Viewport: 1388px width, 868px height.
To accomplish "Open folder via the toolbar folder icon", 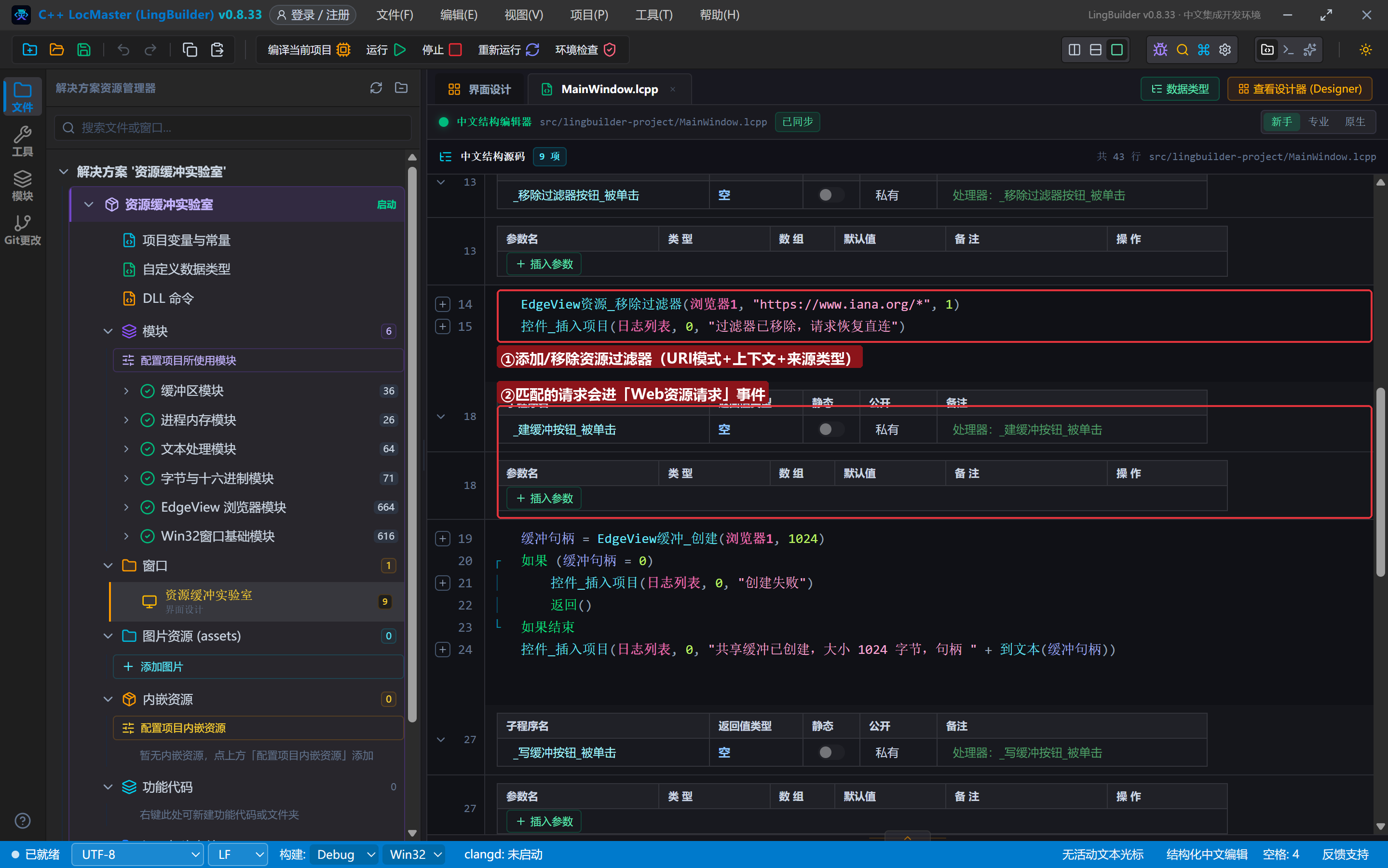I will pos(56,50).
